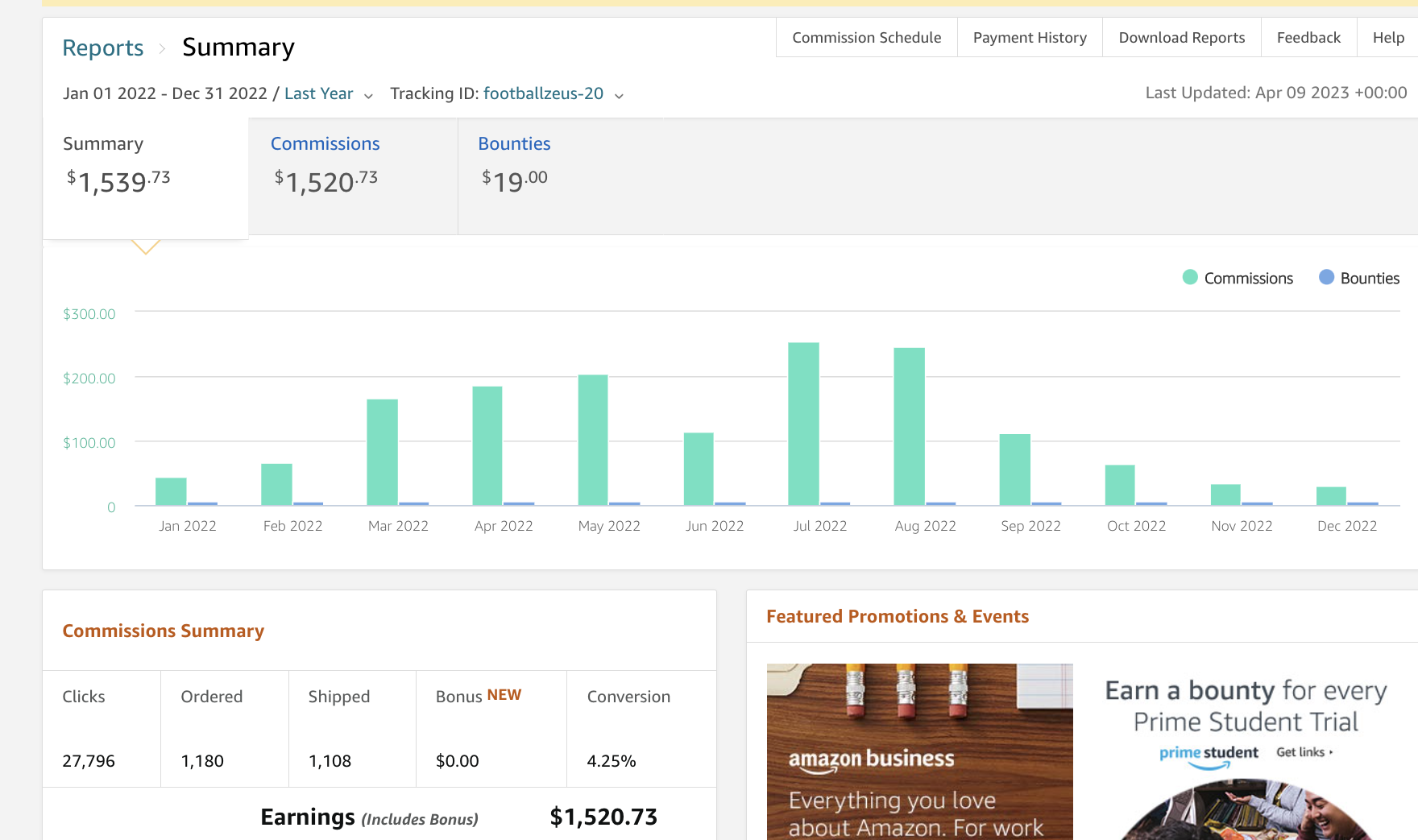
Task: Click the Jan 2022 commissions bar
Action: pyautogui.click(x=171, y=491)
